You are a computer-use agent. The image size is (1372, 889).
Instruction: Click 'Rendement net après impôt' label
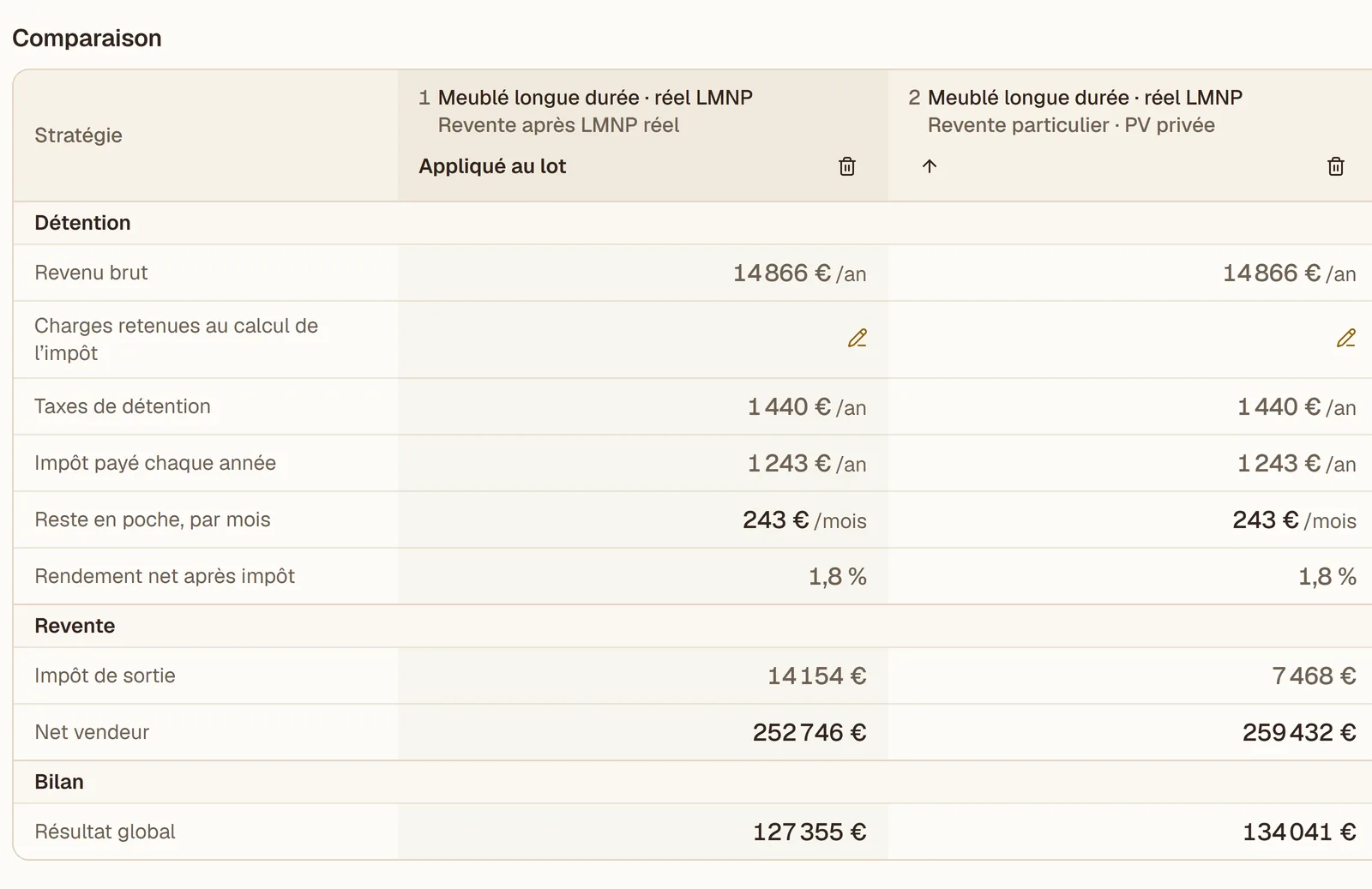(x=165, y=576)
